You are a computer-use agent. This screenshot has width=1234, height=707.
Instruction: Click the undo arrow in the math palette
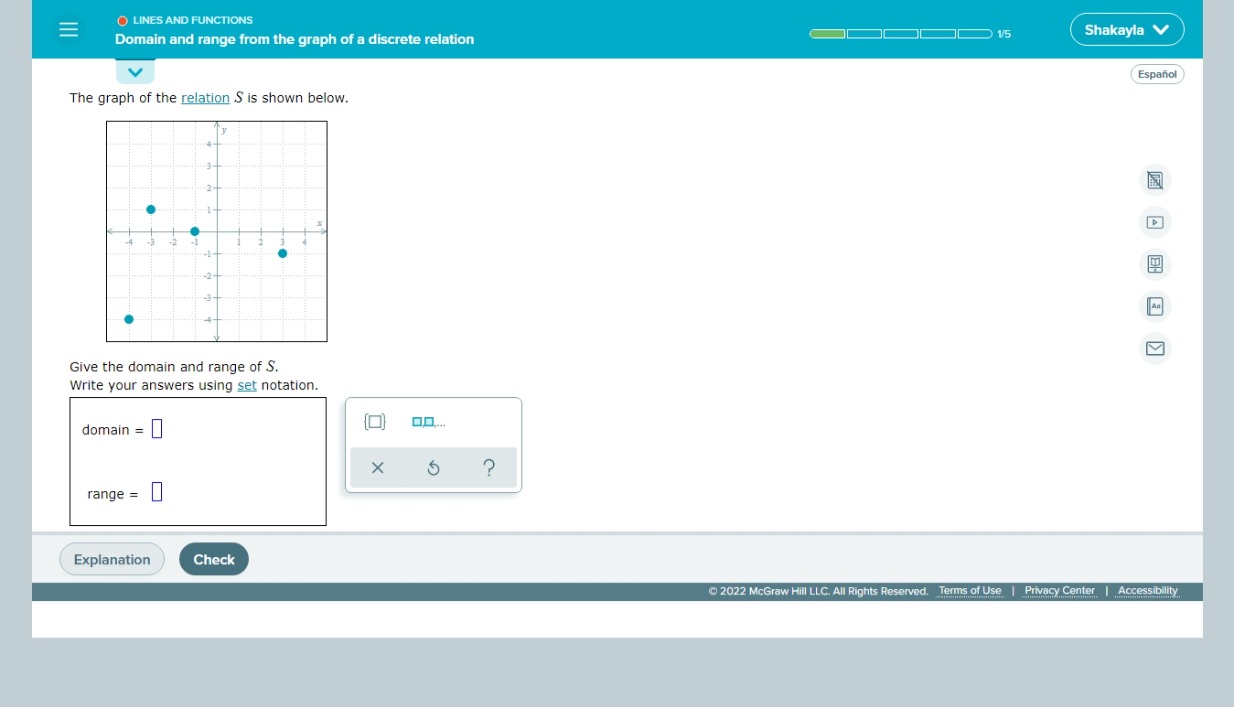(x=434, y=467)
